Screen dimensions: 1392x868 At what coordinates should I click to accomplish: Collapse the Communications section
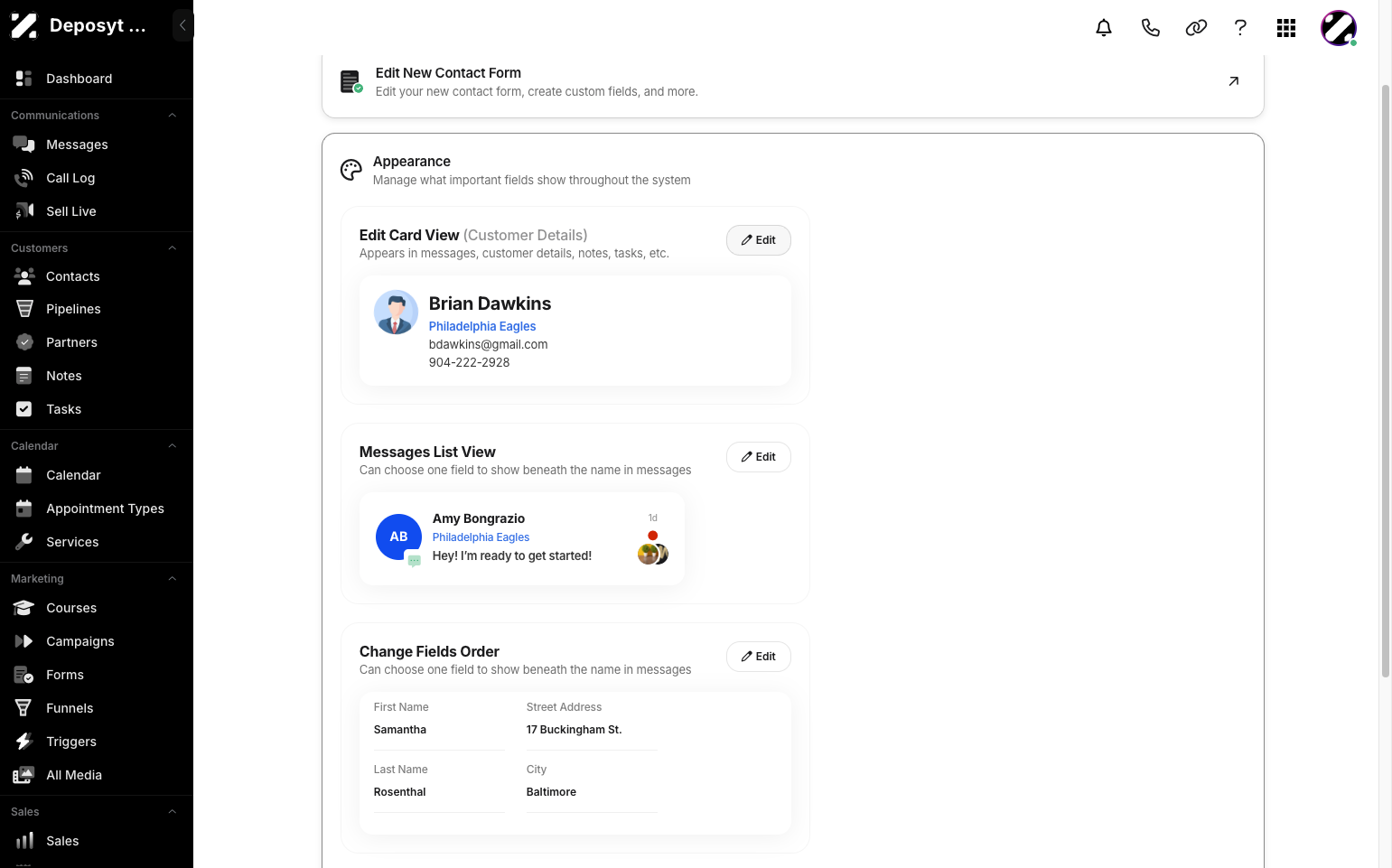pos(172,116)
